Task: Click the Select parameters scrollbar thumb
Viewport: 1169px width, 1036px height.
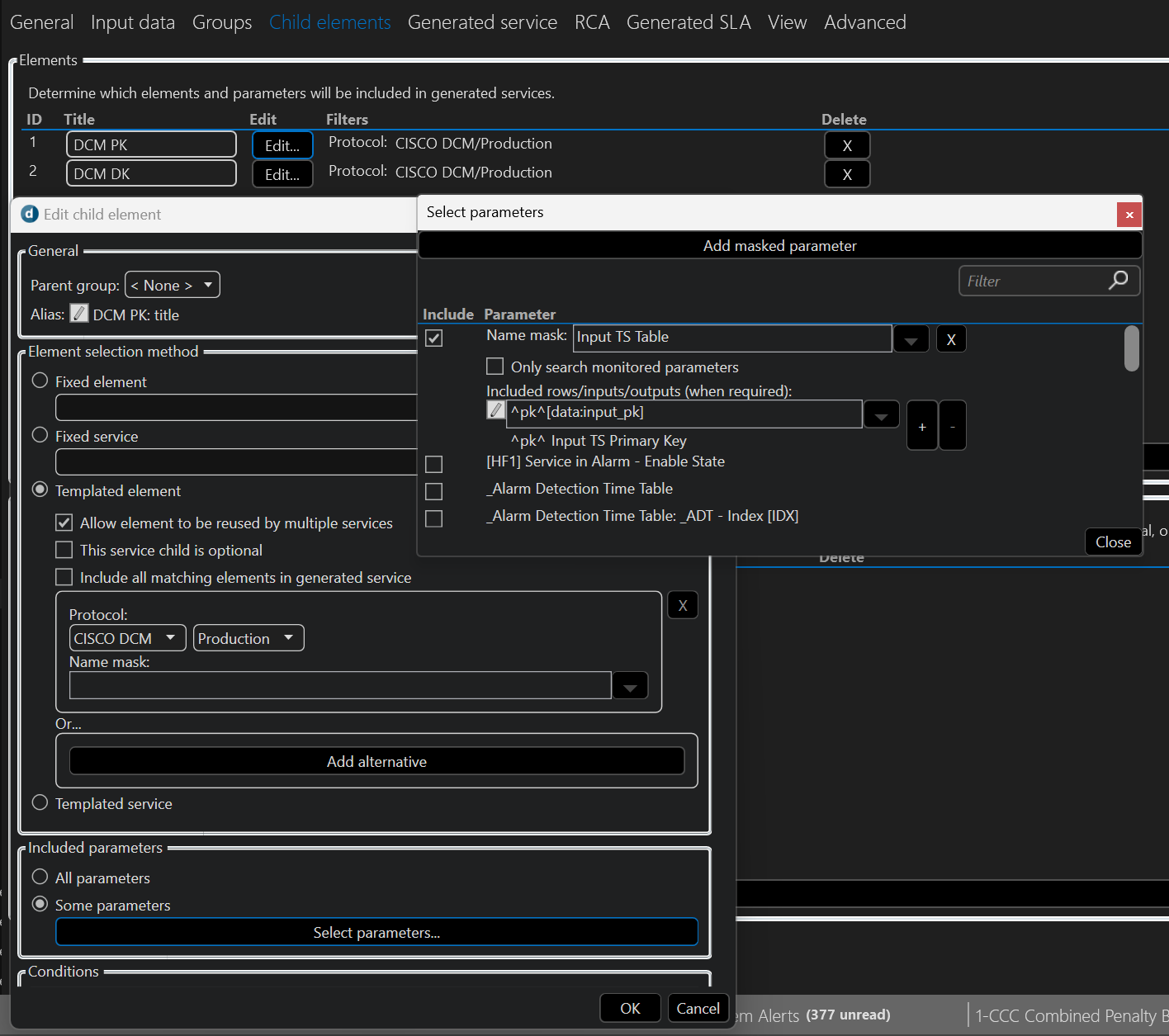Action: pos(1132,348)
